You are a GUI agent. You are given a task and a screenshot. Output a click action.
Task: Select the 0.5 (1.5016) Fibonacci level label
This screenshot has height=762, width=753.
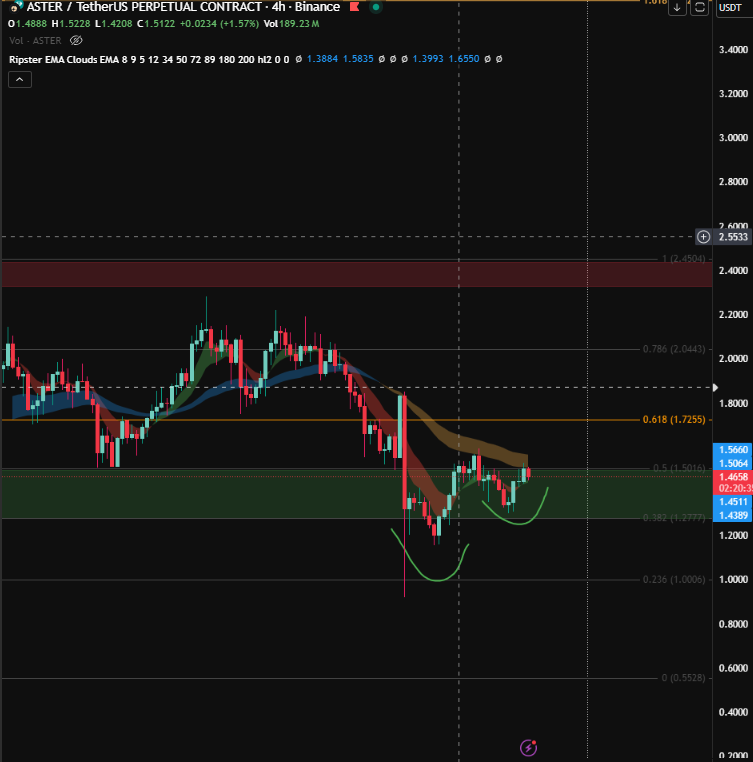click(679, 468)
